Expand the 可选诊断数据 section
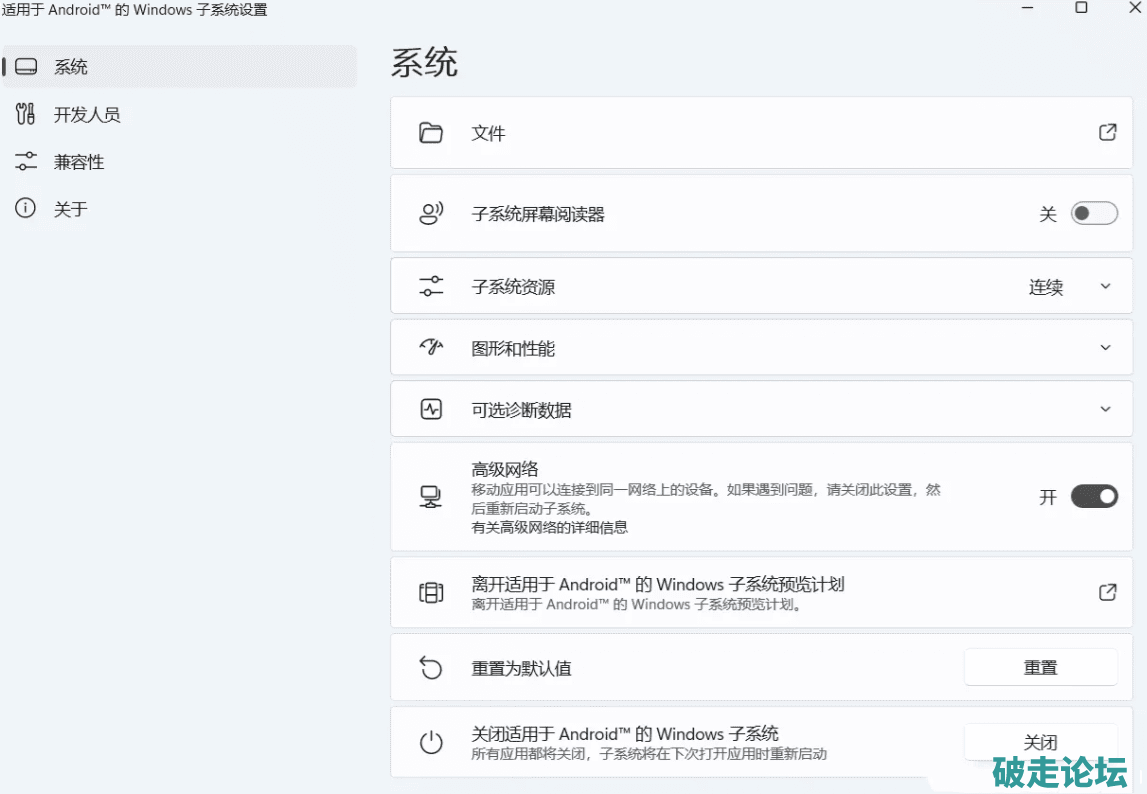Image resolution: width=1147 pixels, height=794 pixels. click(1105, 409)
